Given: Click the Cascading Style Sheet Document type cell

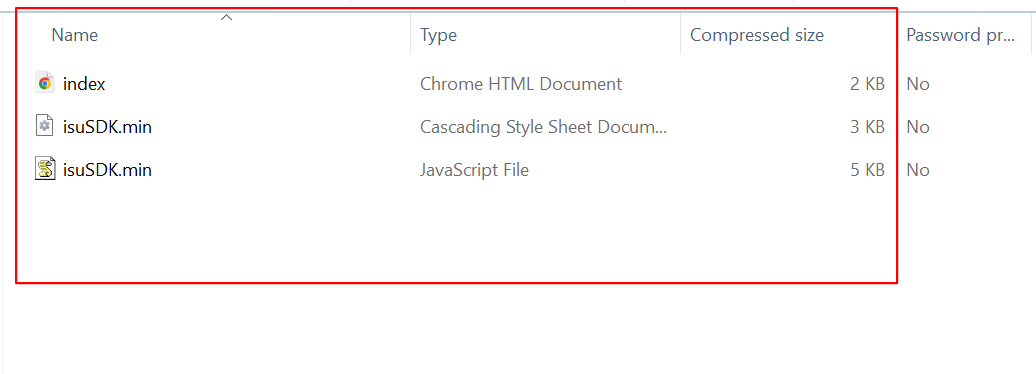Looking at the screenshot, I should (x=543, y=127).
